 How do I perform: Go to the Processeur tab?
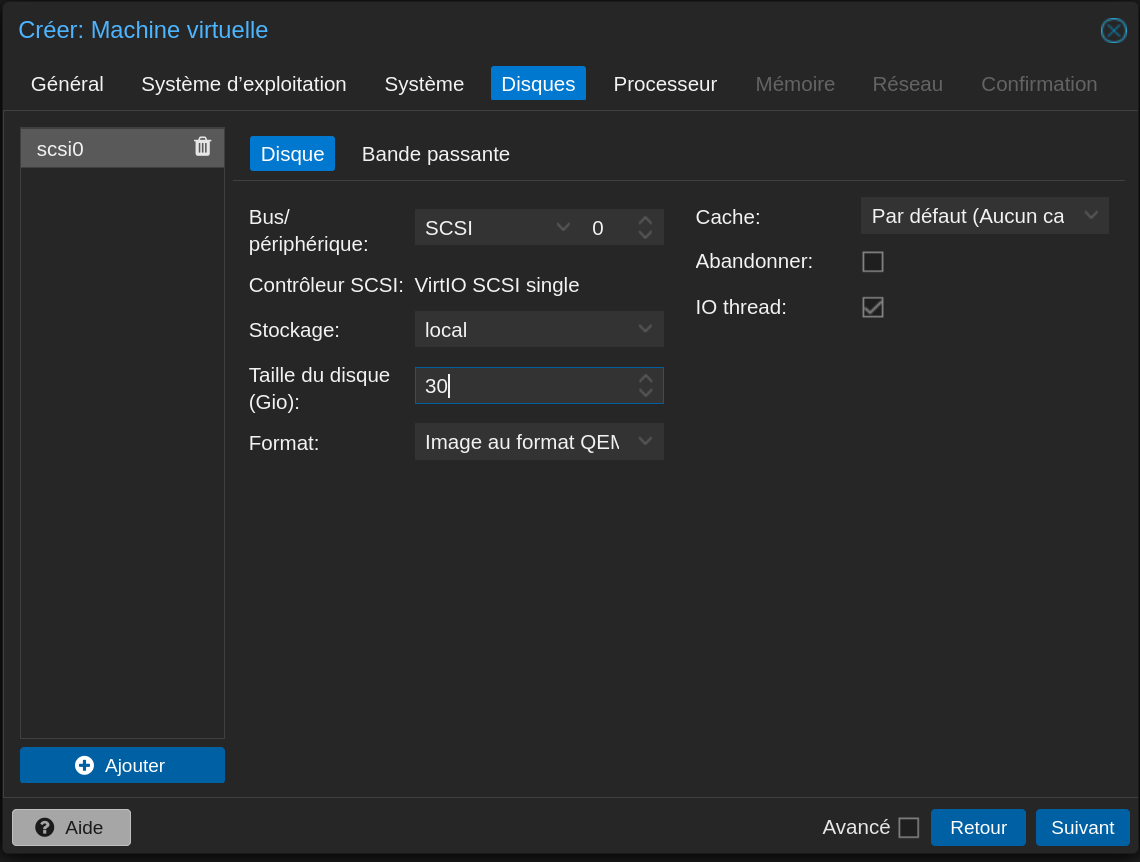point(665,84)
